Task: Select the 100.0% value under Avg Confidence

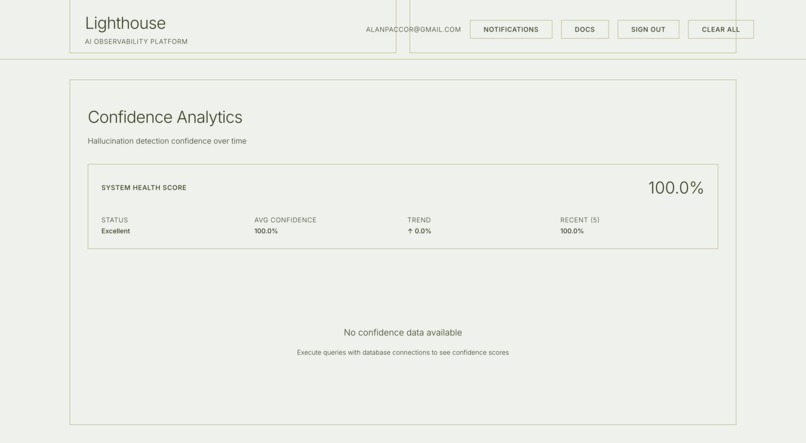Action: [x=266, y=231]
